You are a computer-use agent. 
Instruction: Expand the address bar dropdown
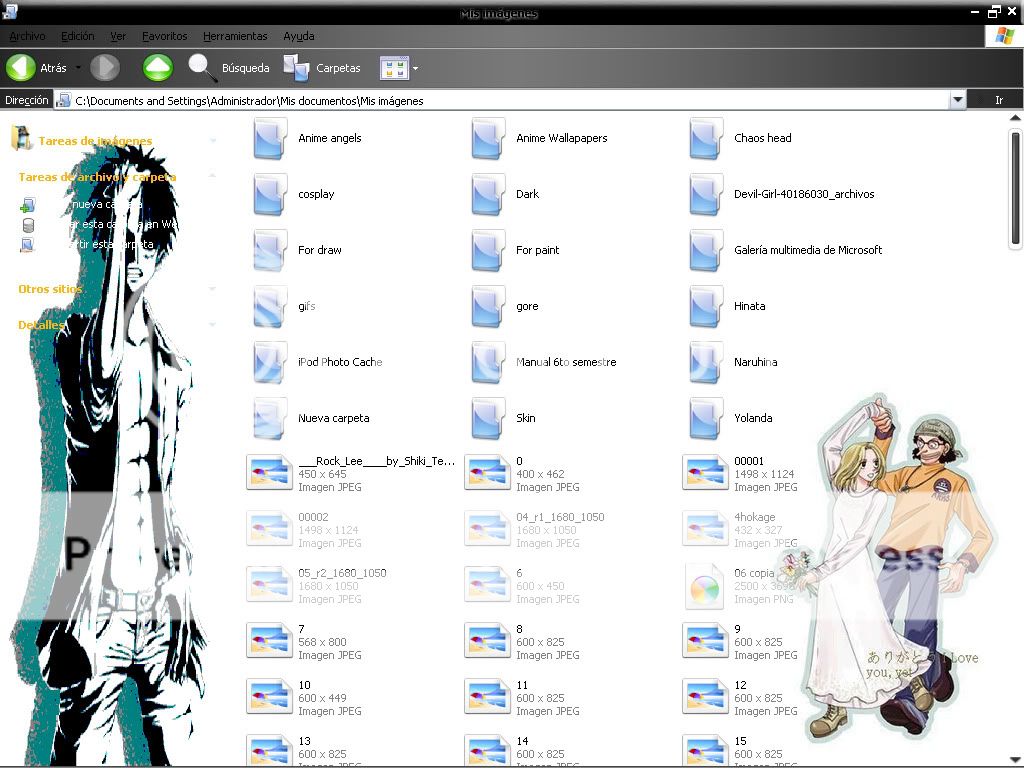pos(957,101)
